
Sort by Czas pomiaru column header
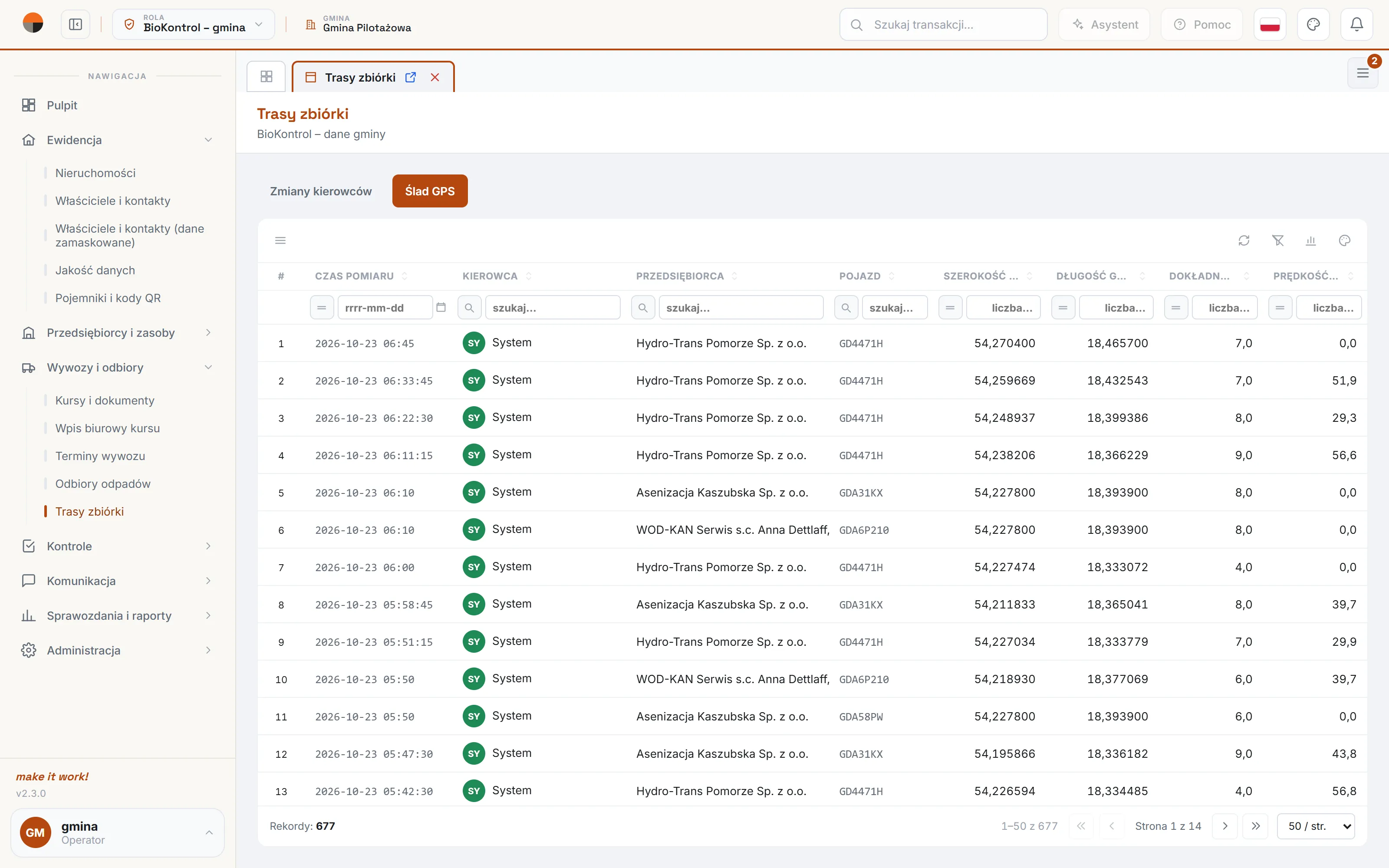pos(361,276)
